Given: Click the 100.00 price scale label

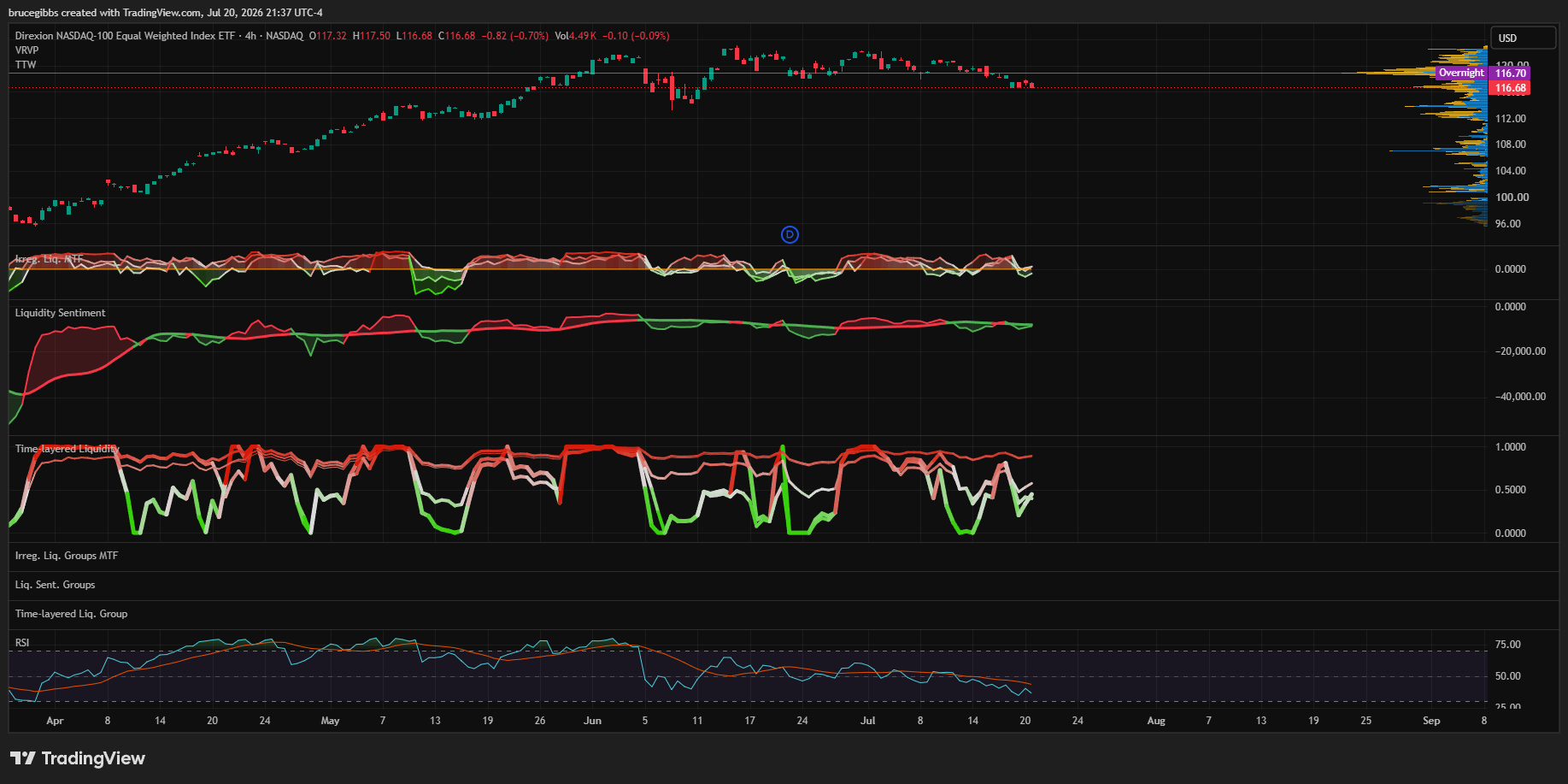Looking at the screenshot, I should click(x=1512, y=197).
